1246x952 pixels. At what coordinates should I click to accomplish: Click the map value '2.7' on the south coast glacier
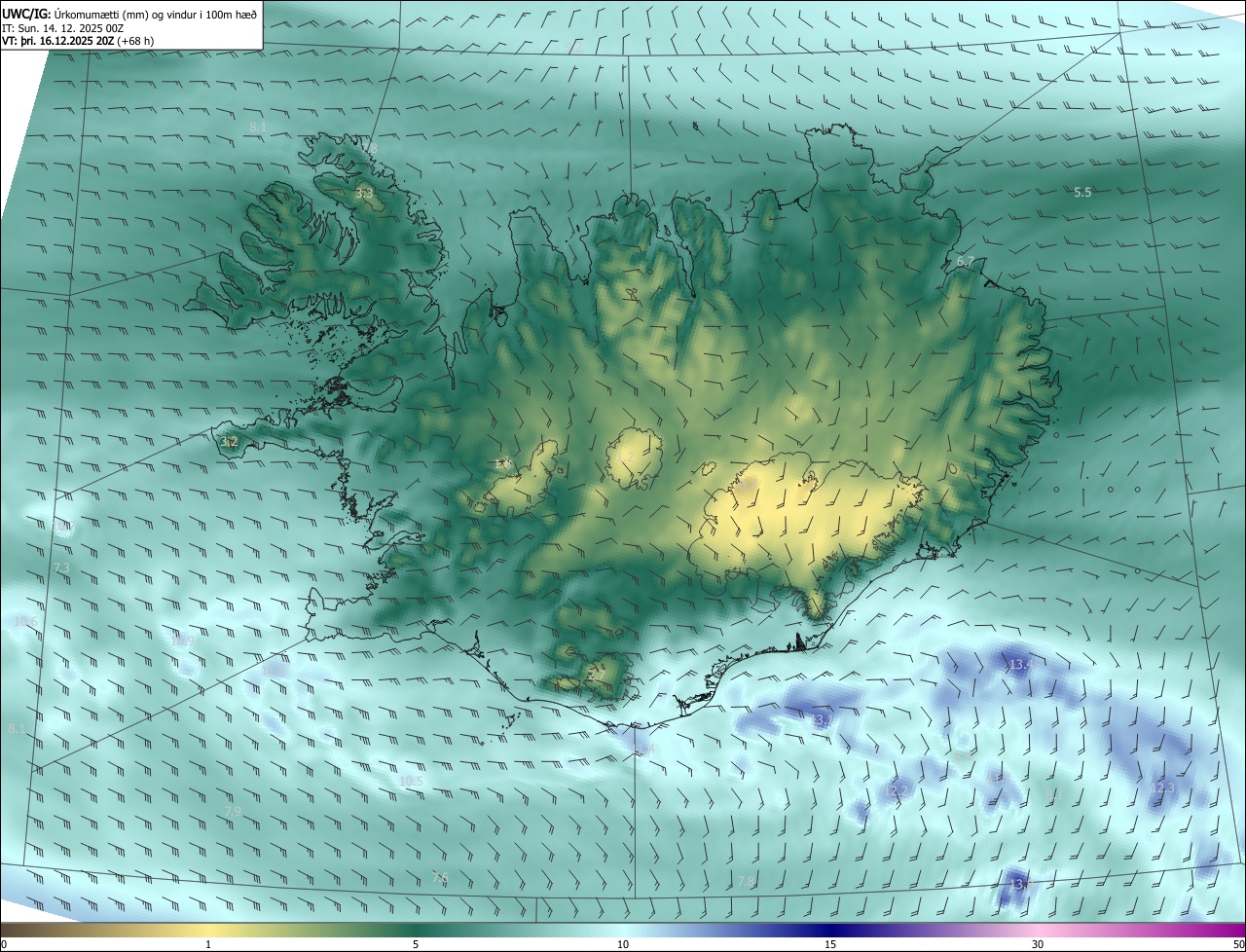click(597, 674)
